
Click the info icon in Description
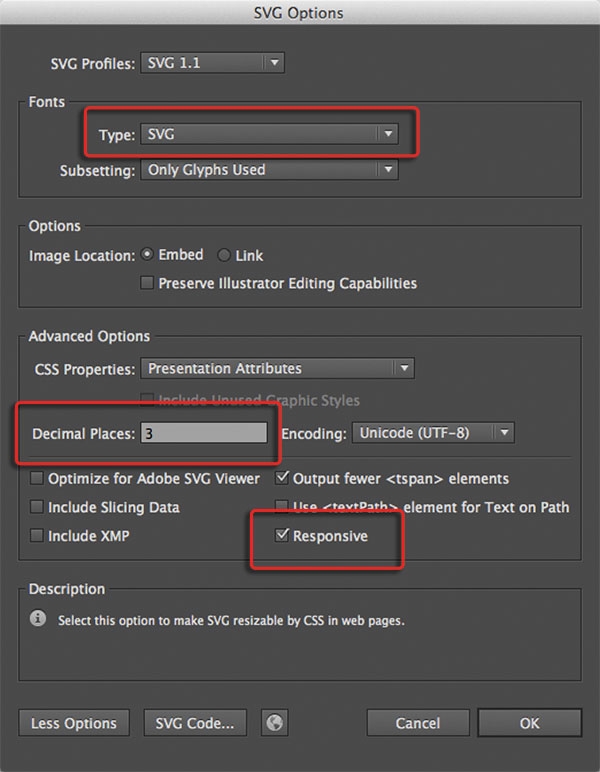[x=38, y=619]
